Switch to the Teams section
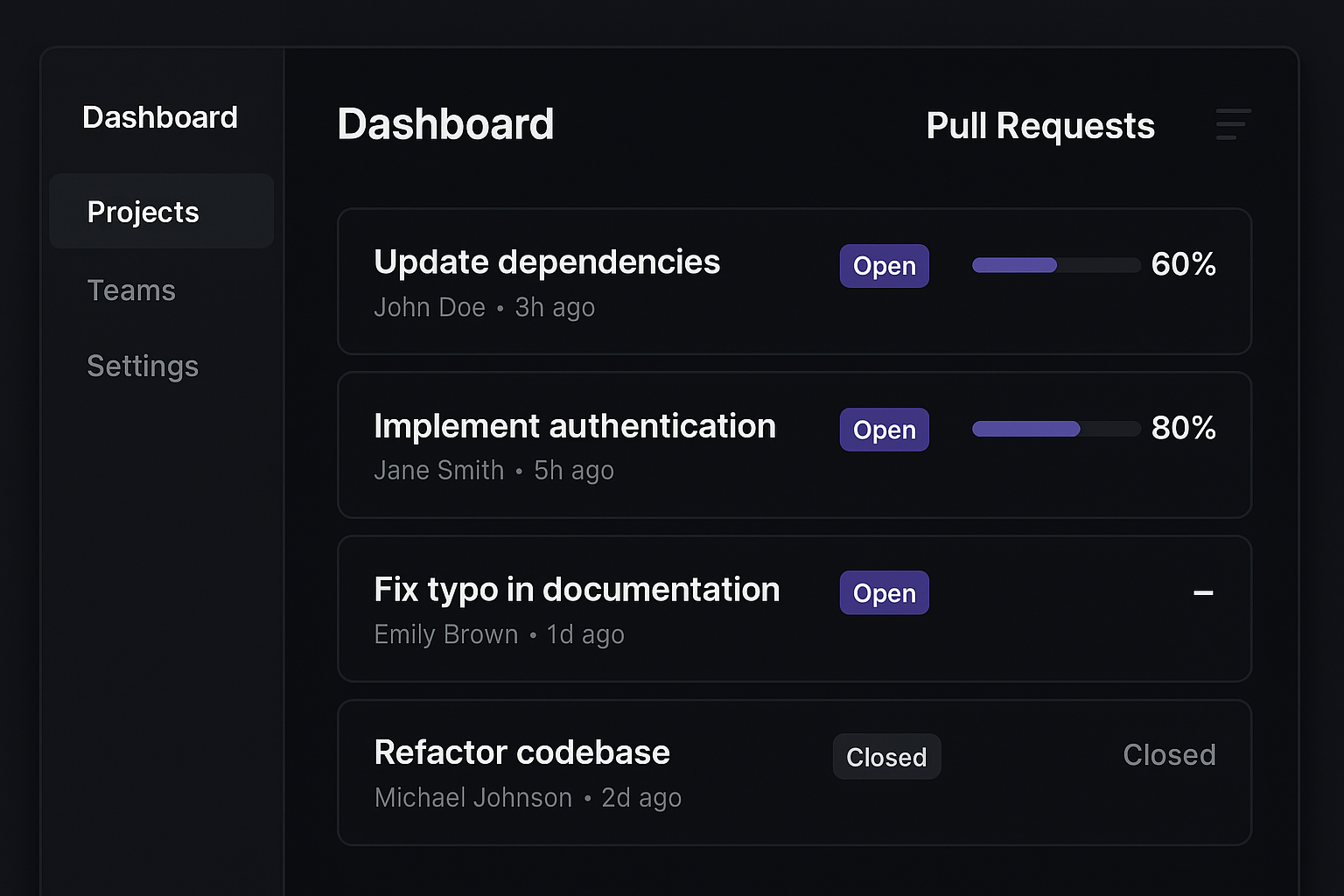 [x=131, y=290]
